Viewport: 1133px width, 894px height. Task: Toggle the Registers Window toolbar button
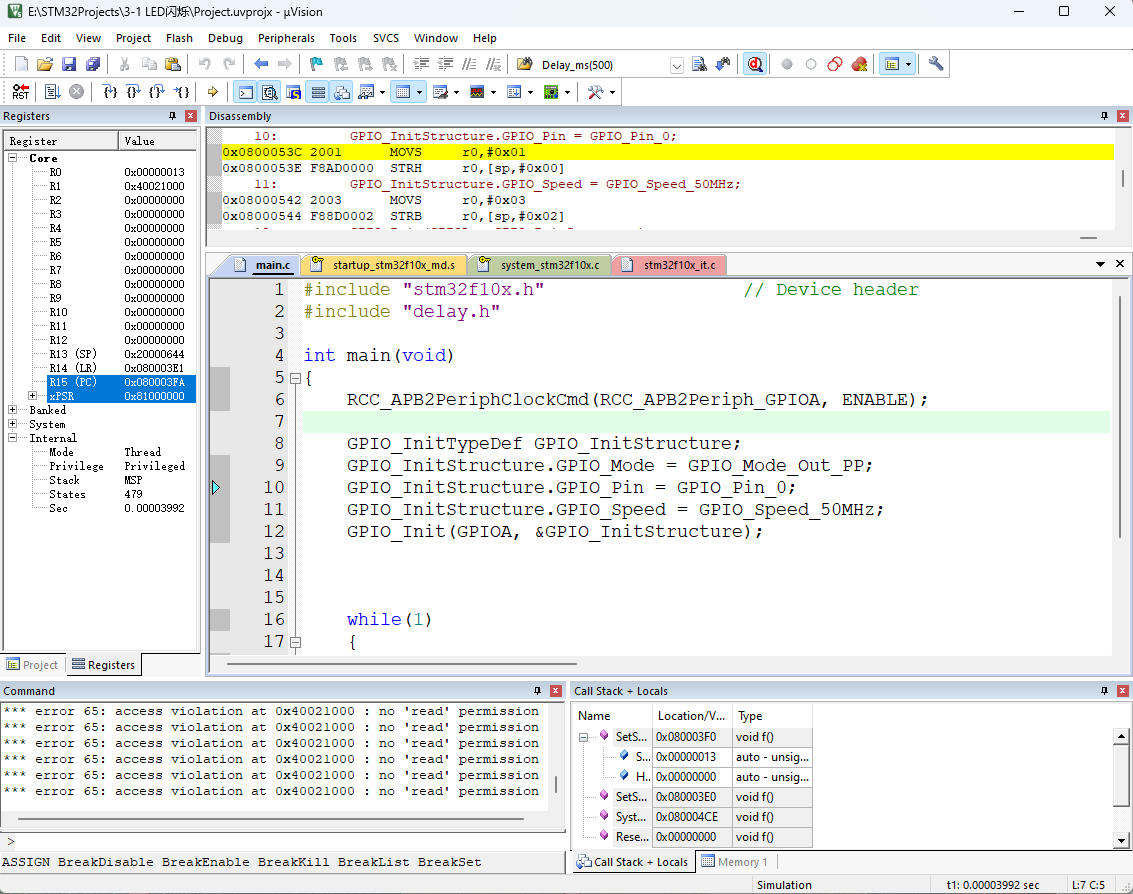point(318,92)
